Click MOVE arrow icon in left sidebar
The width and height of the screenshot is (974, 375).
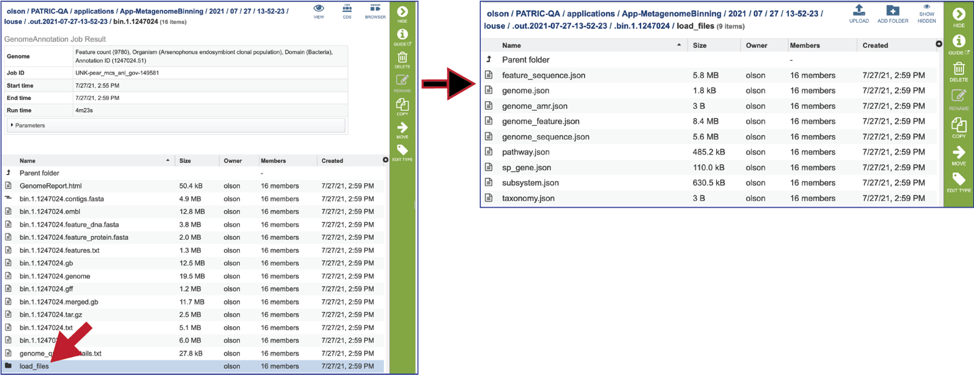(402, 129)
